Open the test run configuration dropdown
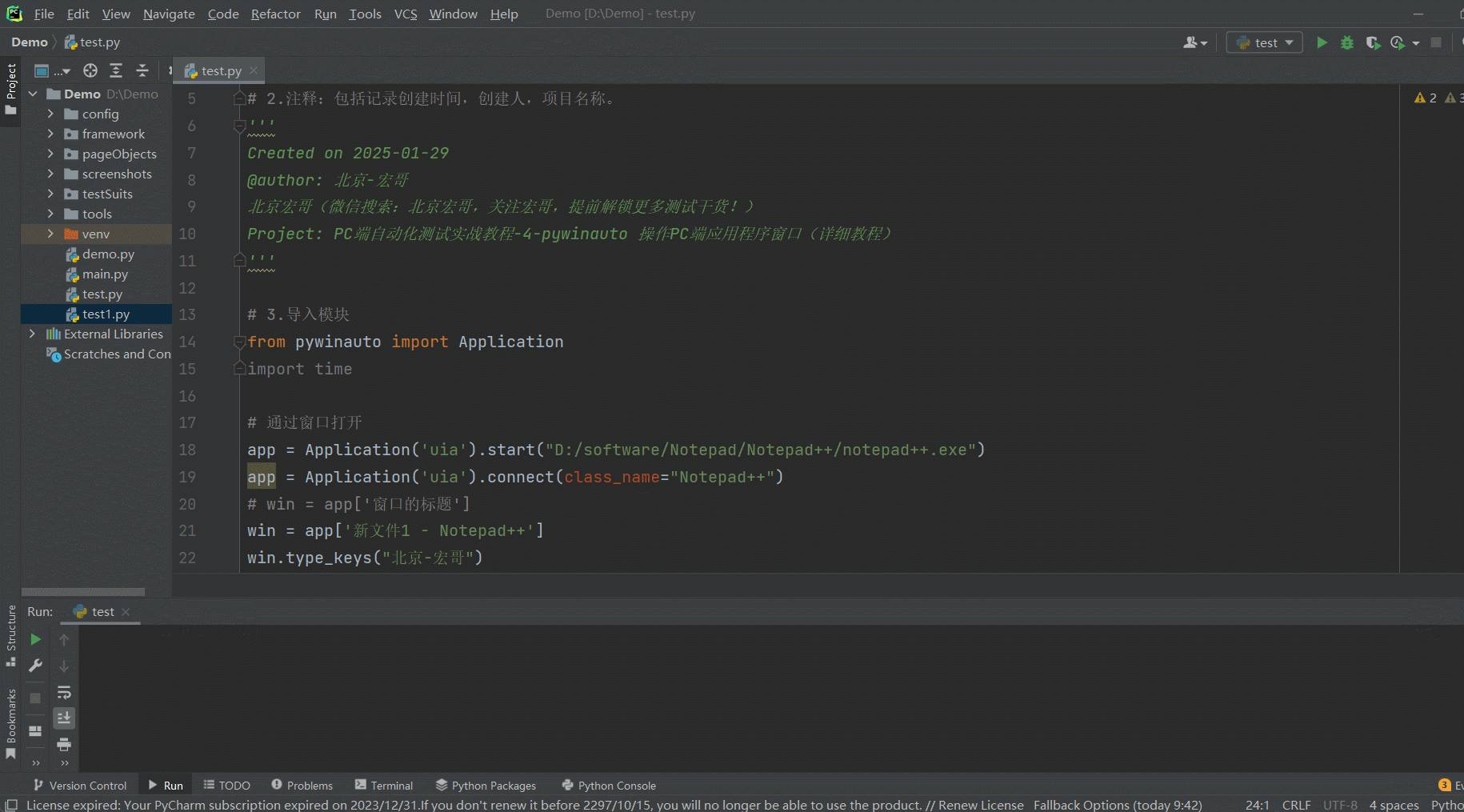This screenshot has width=1464, height=812. tap(1265, 42)
